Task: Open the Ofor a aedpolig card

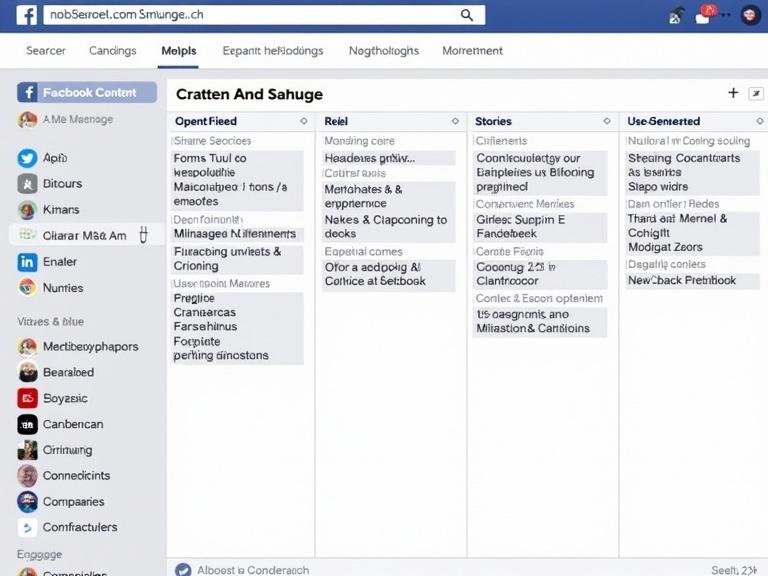Action: click(x=389, y=275)
